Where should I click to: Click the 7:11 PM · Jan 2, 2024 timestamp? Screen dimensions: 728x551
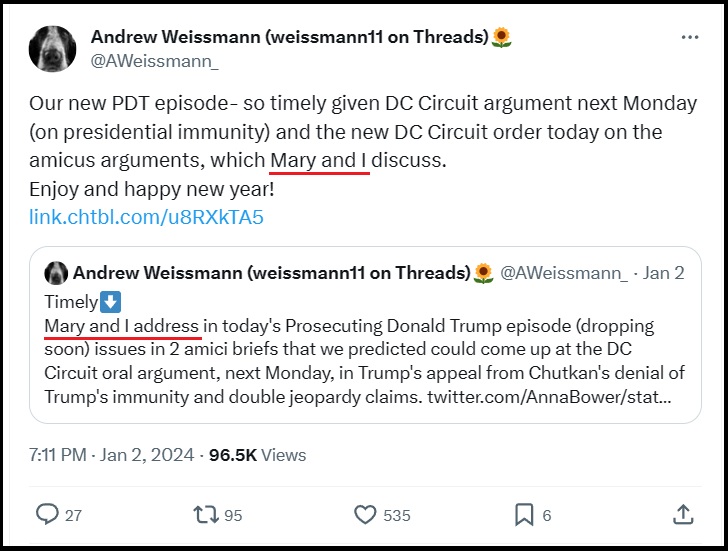(x=111, y=454)
